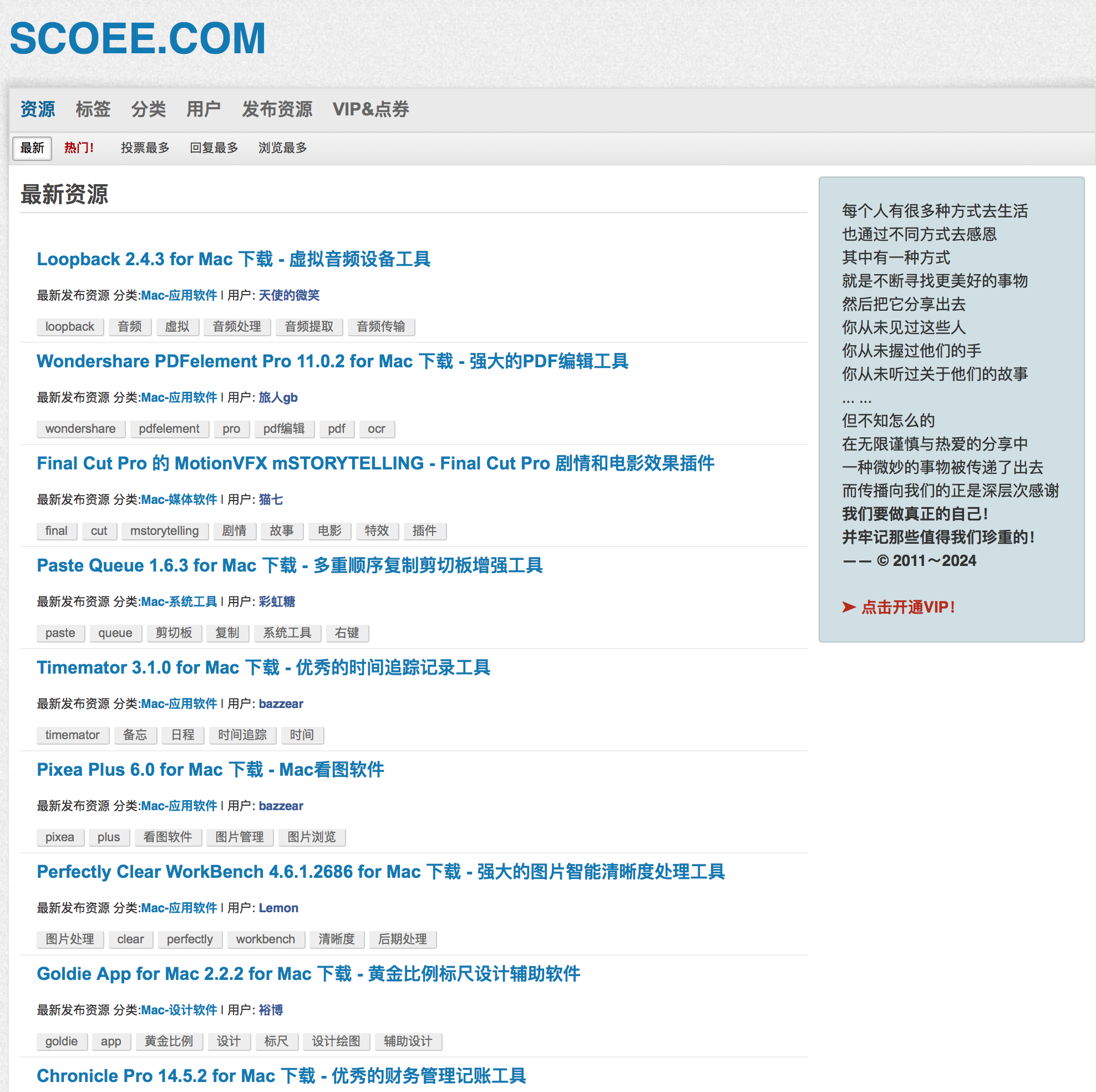Viewport: 1096px width, 1092px height.
Task: Select the mstorytelling tag
Action: click(x=165, y=531)
